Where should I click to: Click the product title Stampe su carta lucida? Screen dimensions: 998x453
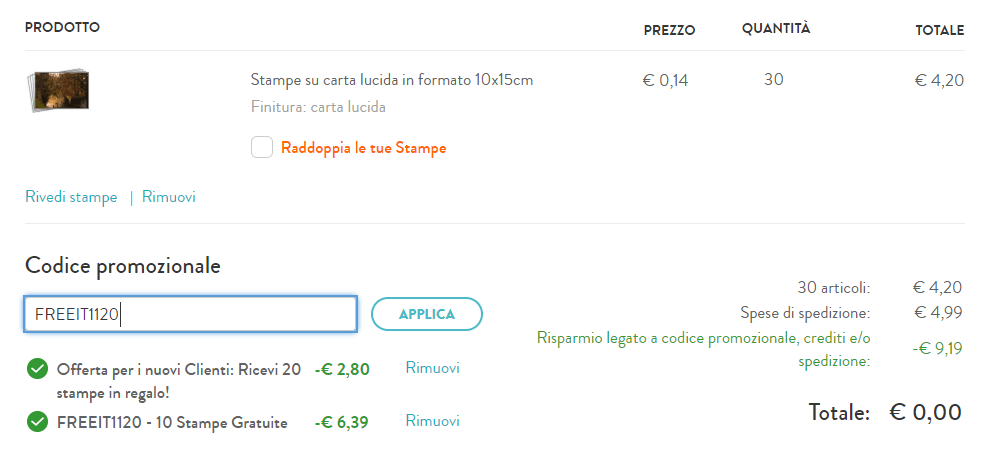click(391, 80)
